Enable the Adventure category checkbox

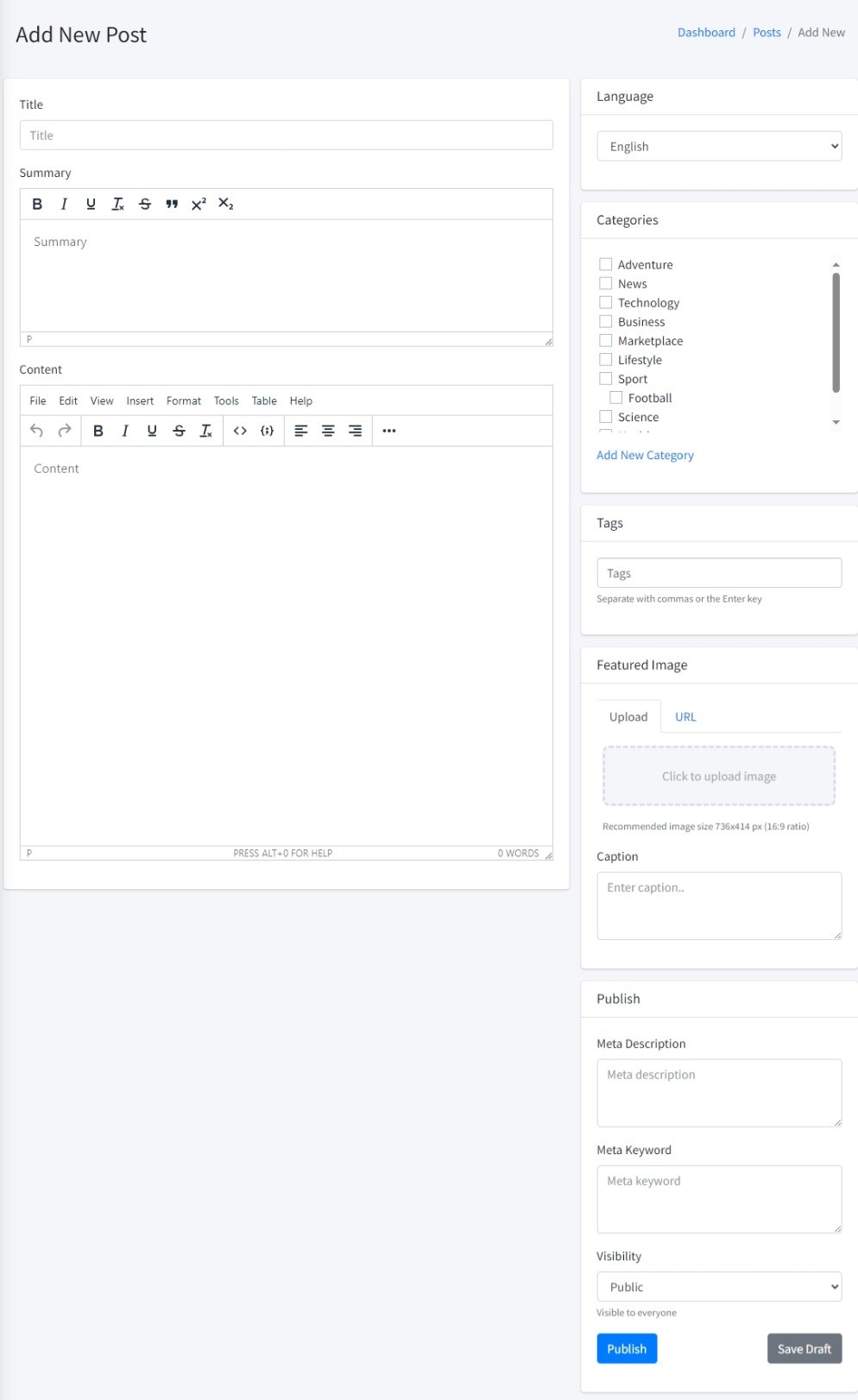(606, 265)
